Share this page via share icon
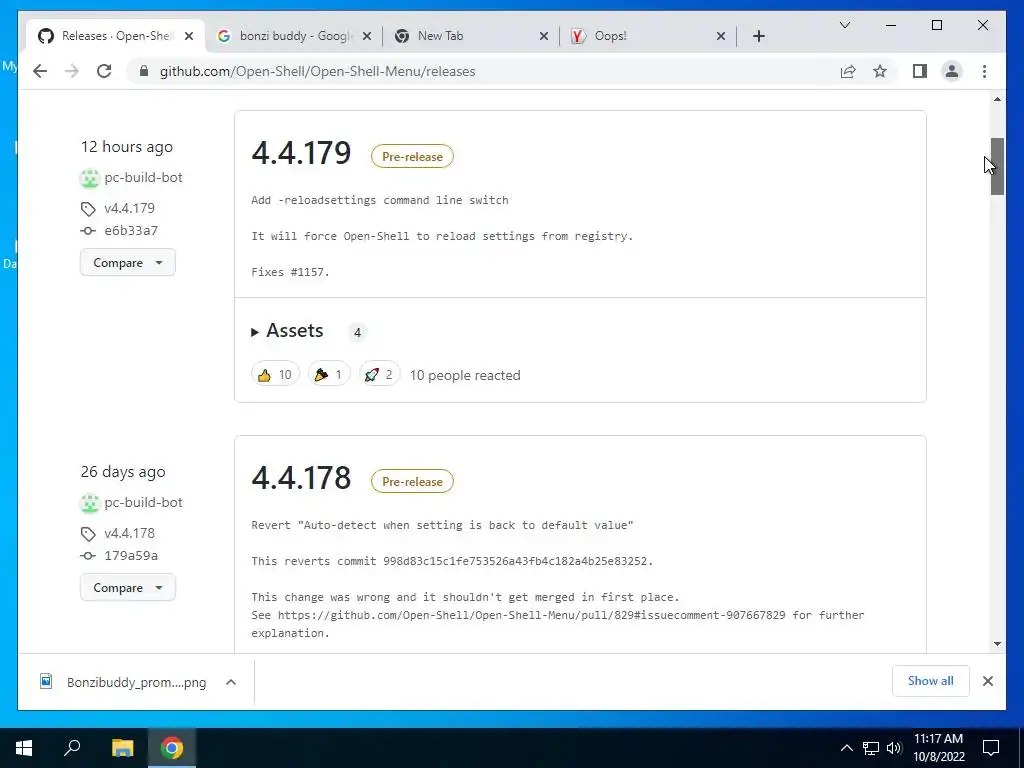This screenshot has height=768, width=1024. click(848, 71)
